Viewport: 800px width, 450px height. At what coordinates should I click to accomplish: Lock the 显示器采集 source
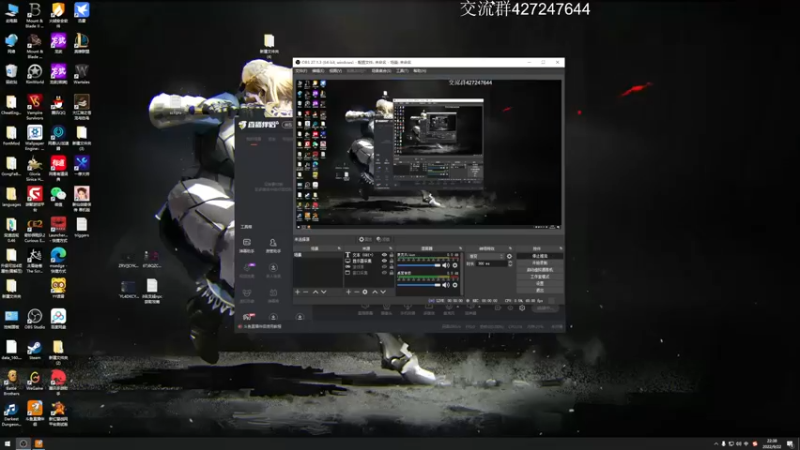[391, 261]
